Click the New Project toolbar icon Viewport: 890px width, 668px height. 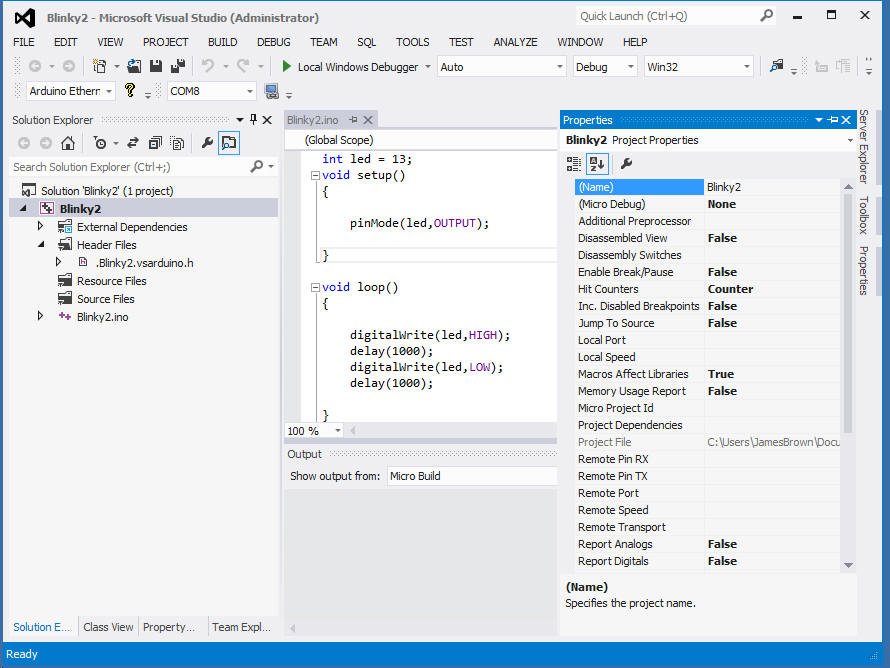(99, 66)
